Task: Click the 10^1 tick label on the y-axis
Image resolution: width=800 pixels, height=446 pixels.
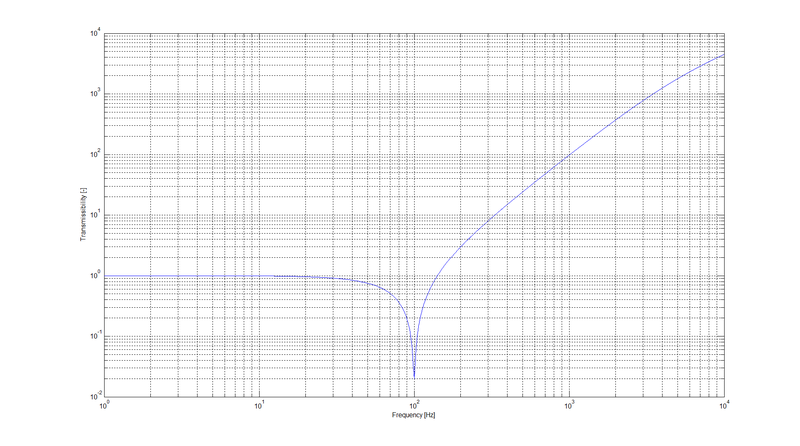Action: point(93,215)
